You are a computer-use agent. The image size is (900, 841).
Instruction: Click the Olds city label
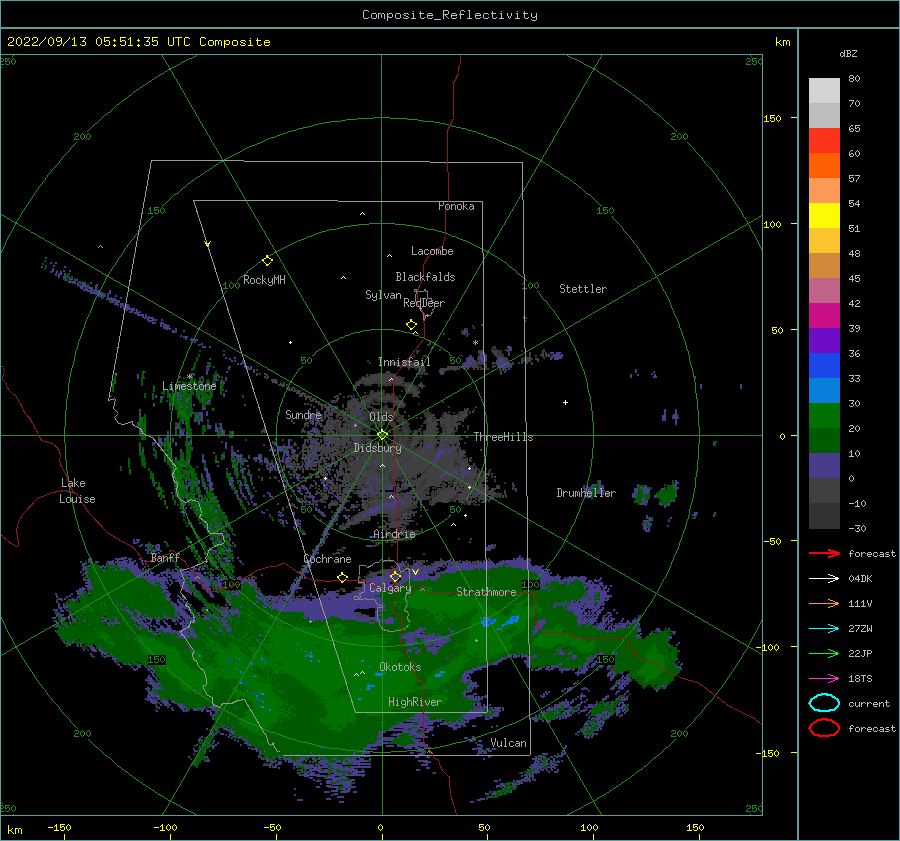[x=381, y=417]
